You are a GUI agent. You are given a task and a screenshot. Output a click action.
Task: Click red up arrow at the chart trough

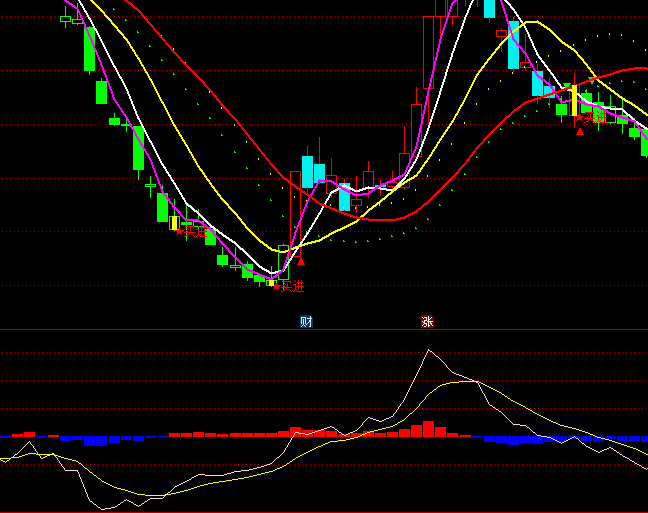(300, 261)
